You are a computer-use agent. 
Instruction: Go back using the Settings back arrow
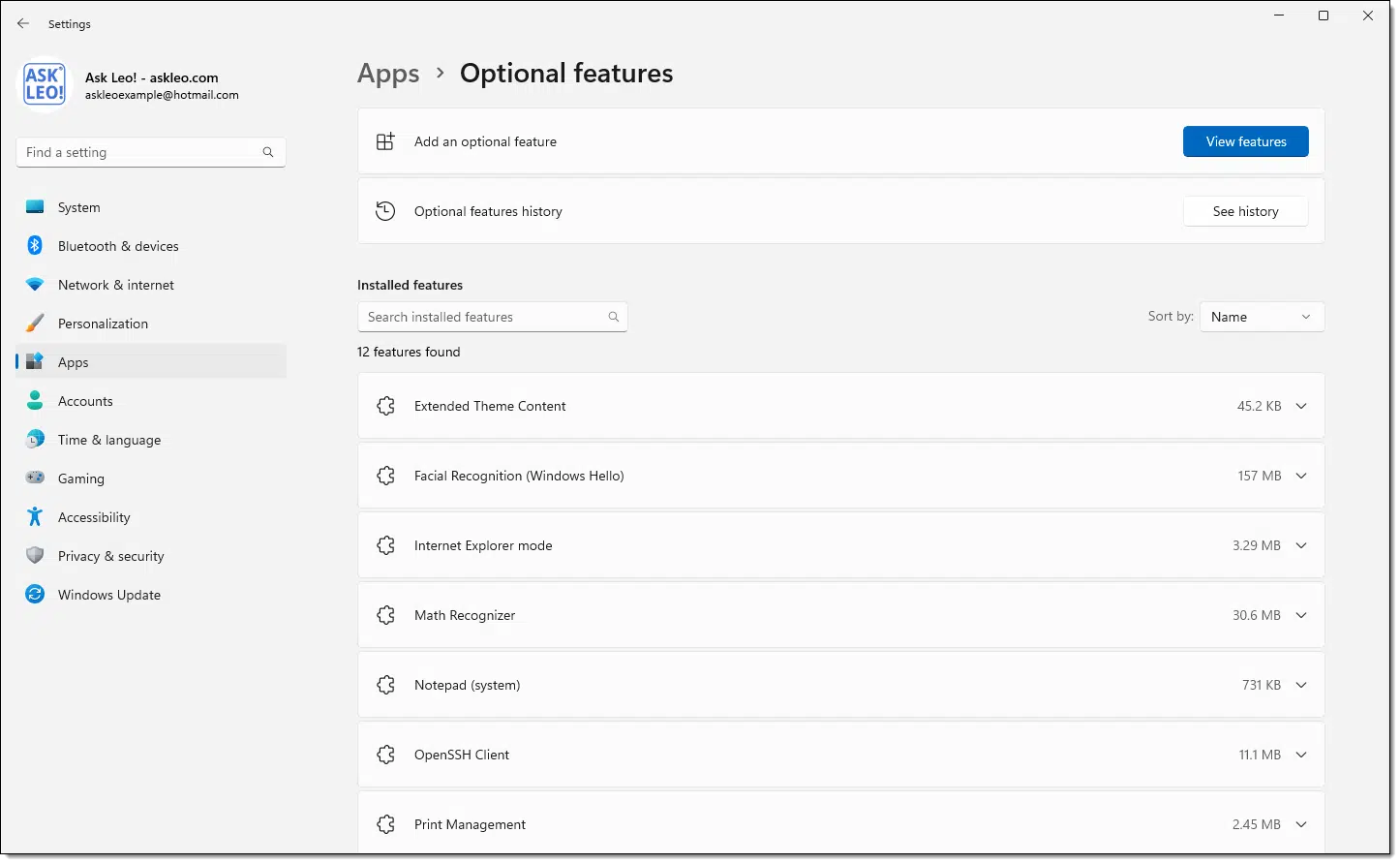[23, 23]
